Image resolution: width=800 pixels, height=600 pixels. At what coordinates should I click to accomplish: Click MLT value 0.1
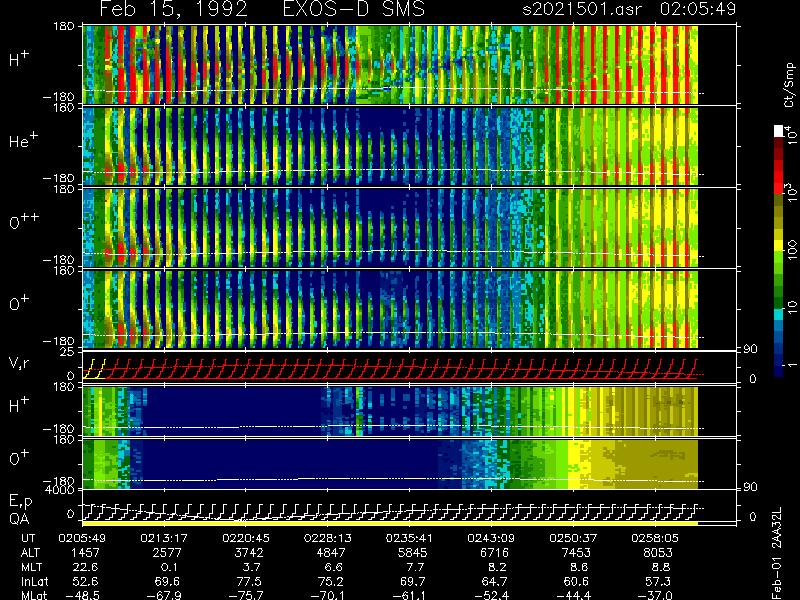tap(169, 567)
